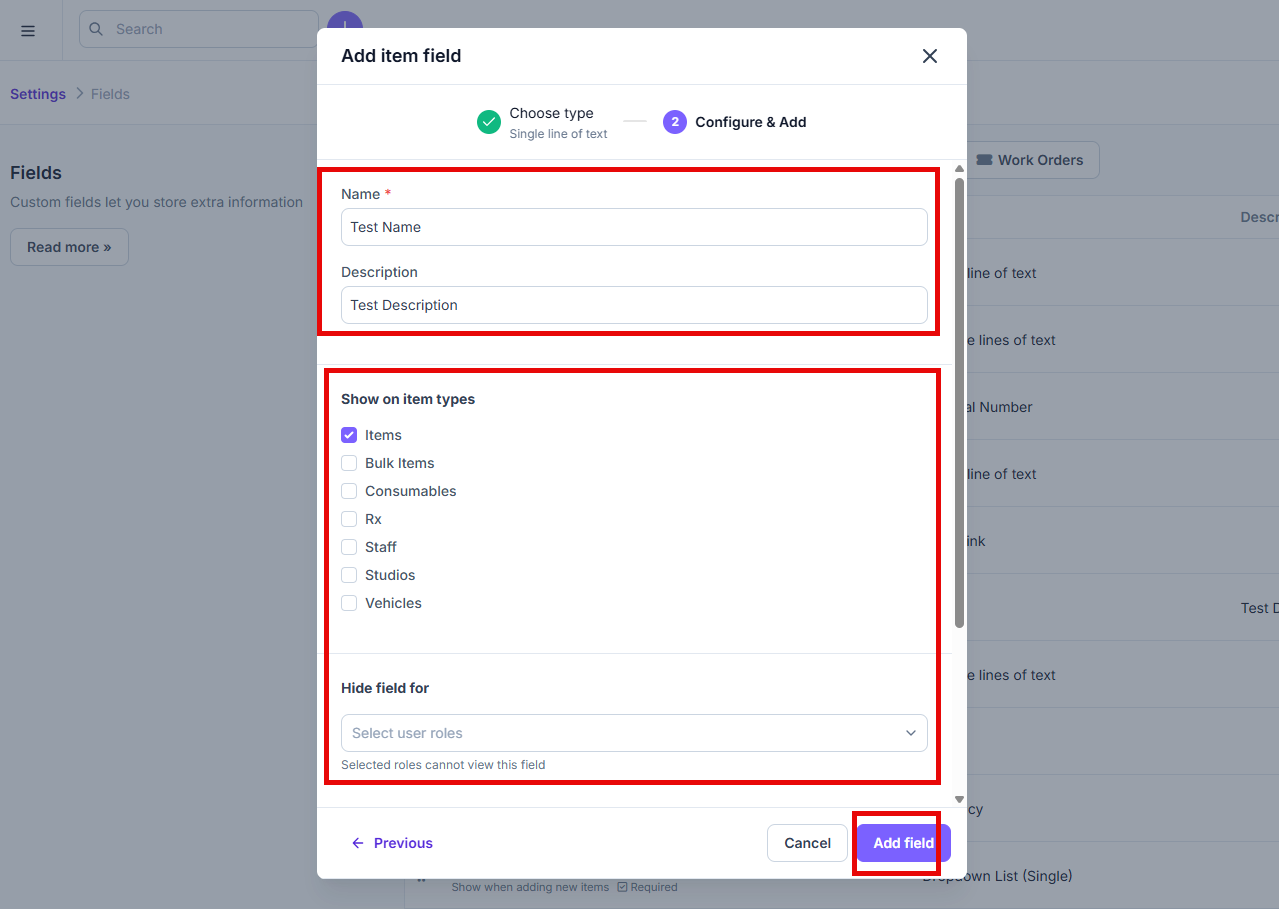Click the Read more button
1279x909 pixels.
click(69, 247)
